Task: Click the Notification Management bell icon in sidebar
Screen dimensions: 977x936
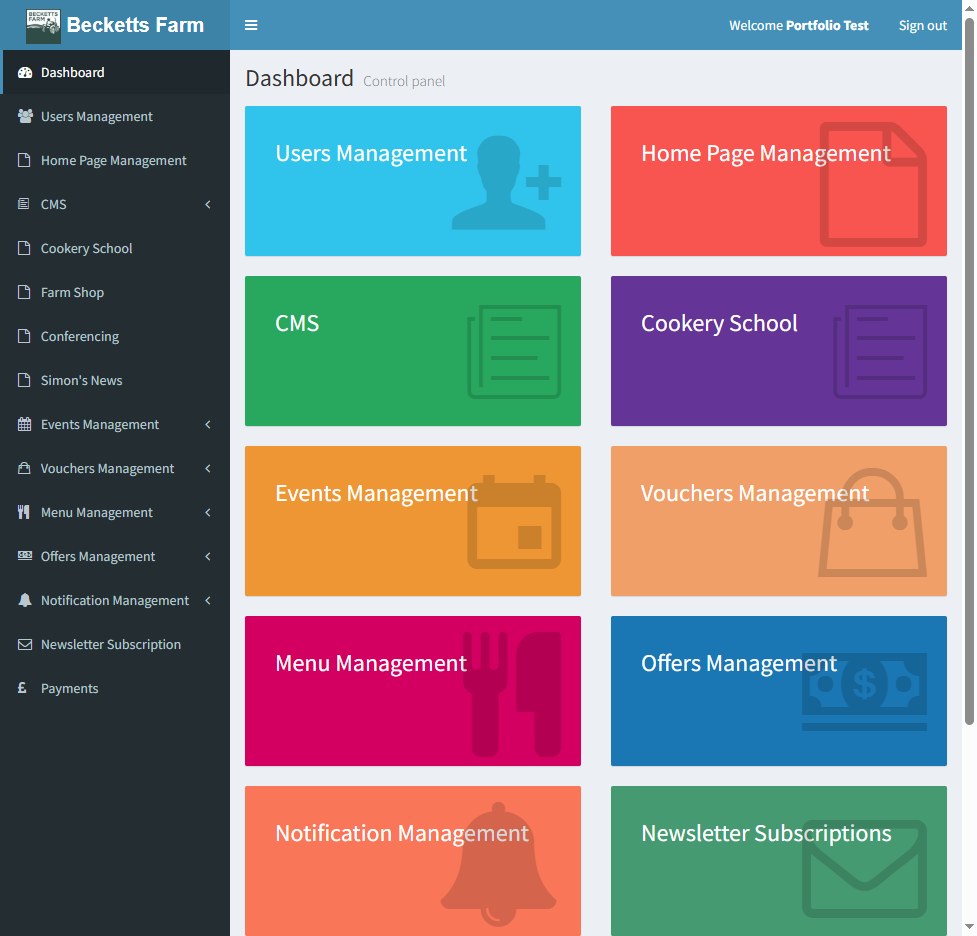Action: [x=25, y=600]
